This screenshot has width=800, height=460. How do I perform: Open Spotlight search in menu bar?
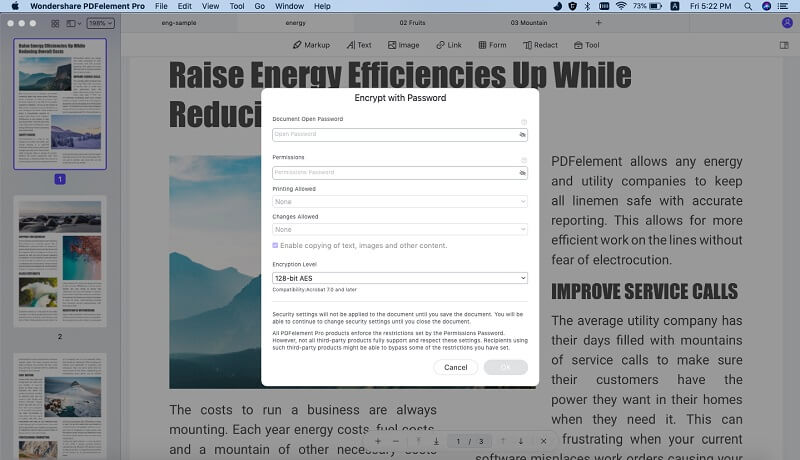(x=747, y=6)
